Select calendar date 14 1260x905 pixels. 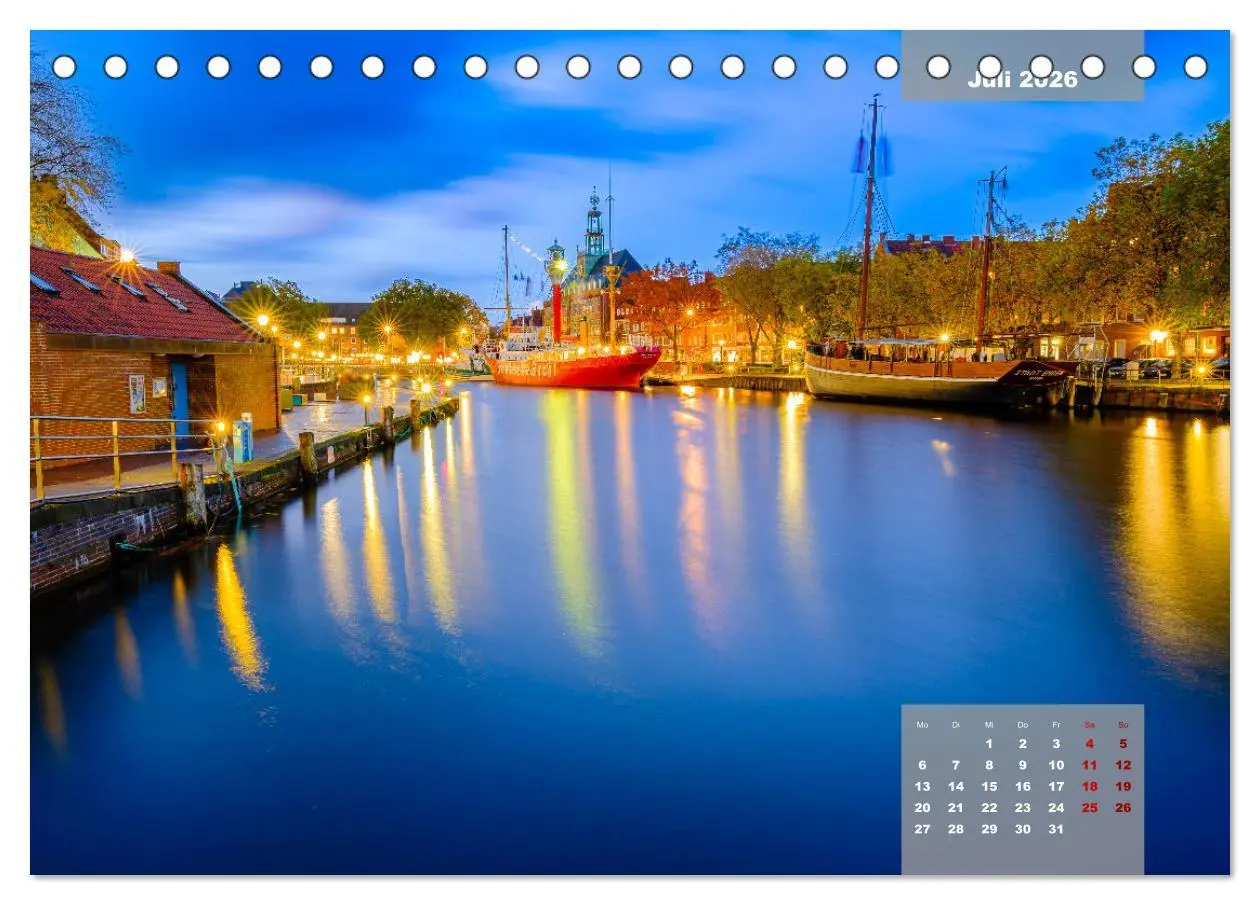coord(956,787)
